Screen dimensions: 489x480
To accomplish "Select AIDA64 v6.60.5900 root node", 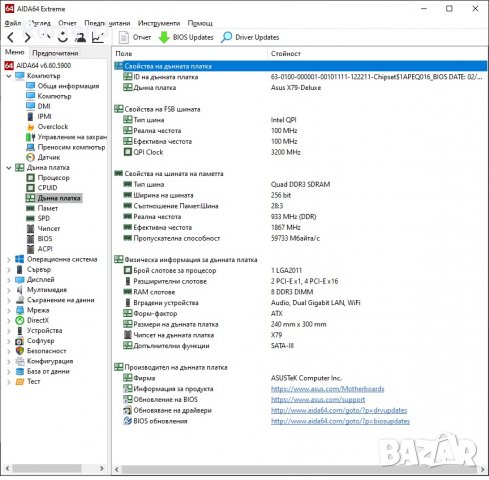I will tap(43, 65).
